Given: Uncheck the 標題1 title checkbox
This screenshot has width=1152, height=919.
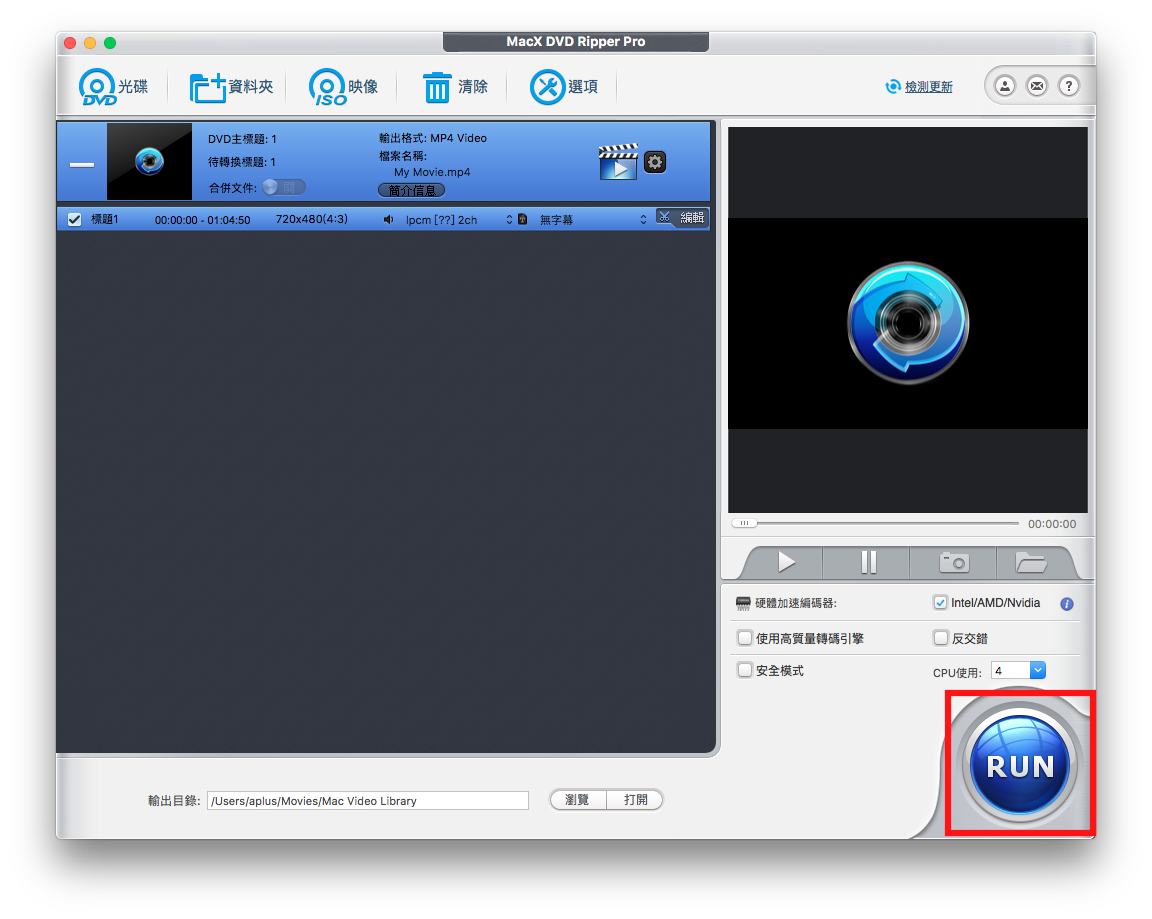Looking at the screenshot, I should (x=74, y=220).
